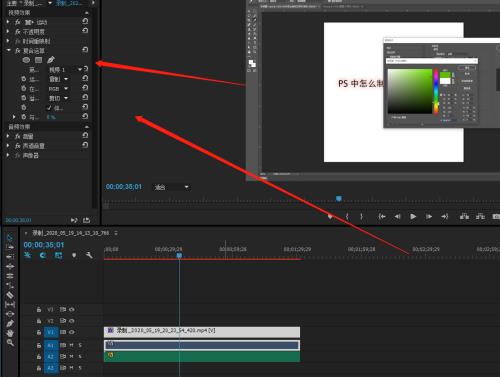Screen dimensions: 500x377
Task: Collapse the video effects section header arrow
Action: click(87, 13)
